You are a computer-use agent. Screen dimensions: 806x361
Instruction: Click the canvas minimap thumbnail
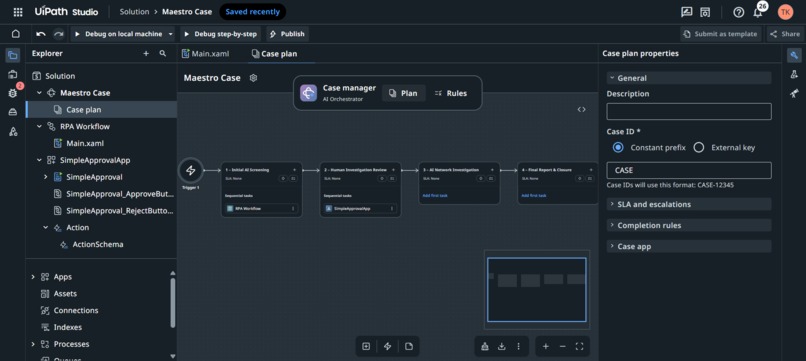(x=537, y=290)
